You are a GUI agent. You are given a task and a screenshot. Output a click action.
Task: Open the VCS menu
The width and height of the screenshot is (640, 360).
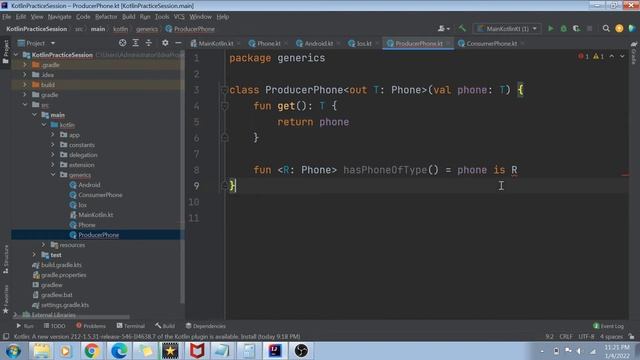coord(179,17)
